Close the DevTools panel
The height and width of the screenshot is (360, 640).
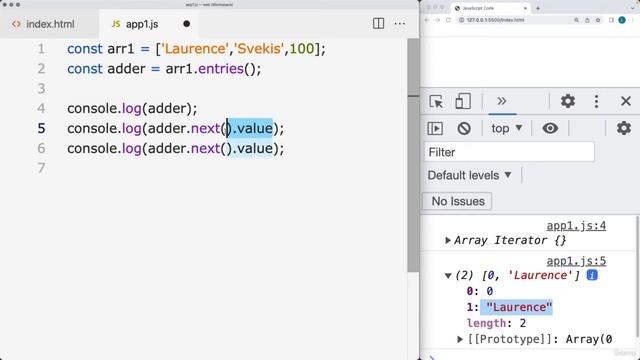[x=626, y=101]
